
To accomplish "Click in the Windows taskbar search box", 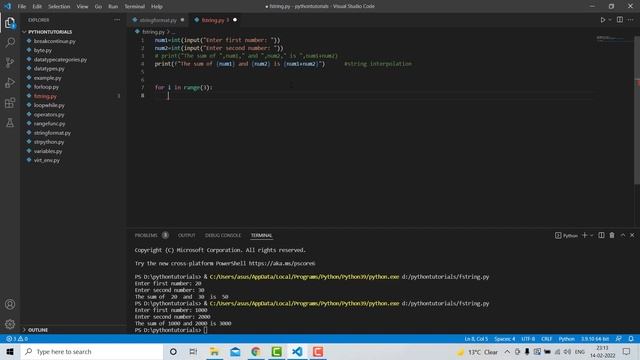I will 92,351.
